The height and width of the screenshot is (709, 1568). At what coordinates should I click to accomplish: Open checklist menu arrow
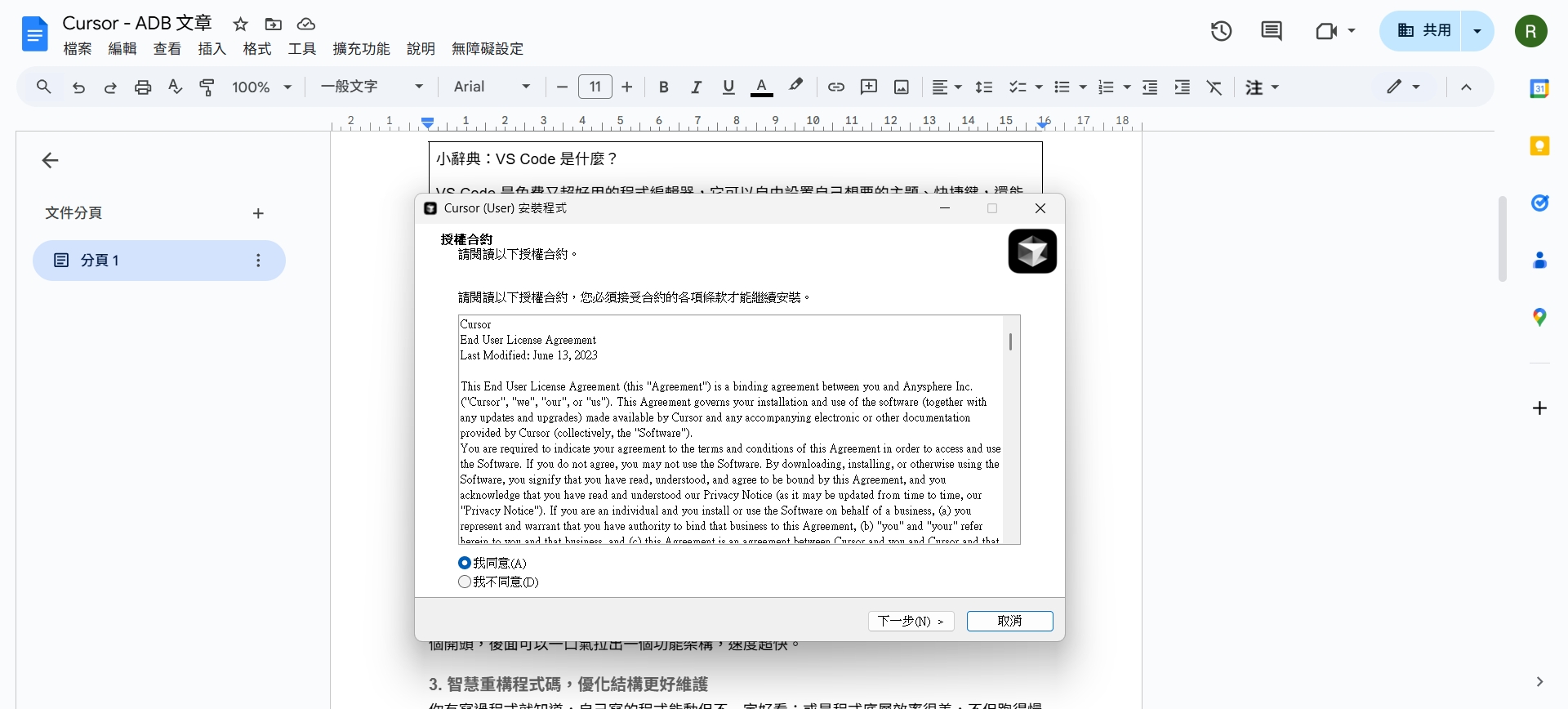point(1039,87)
